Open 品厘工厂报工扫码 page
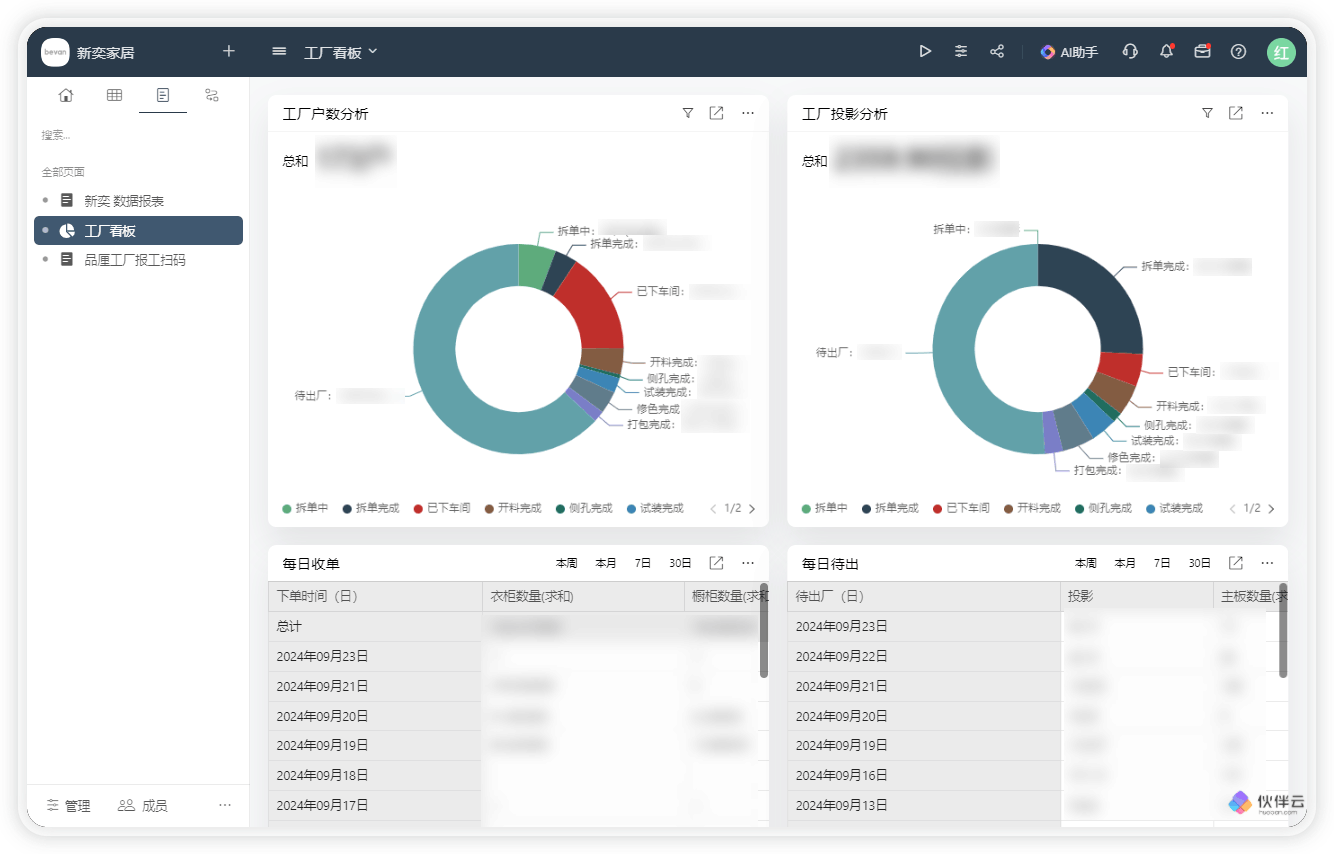1334x854 pixels. [138, 260]
